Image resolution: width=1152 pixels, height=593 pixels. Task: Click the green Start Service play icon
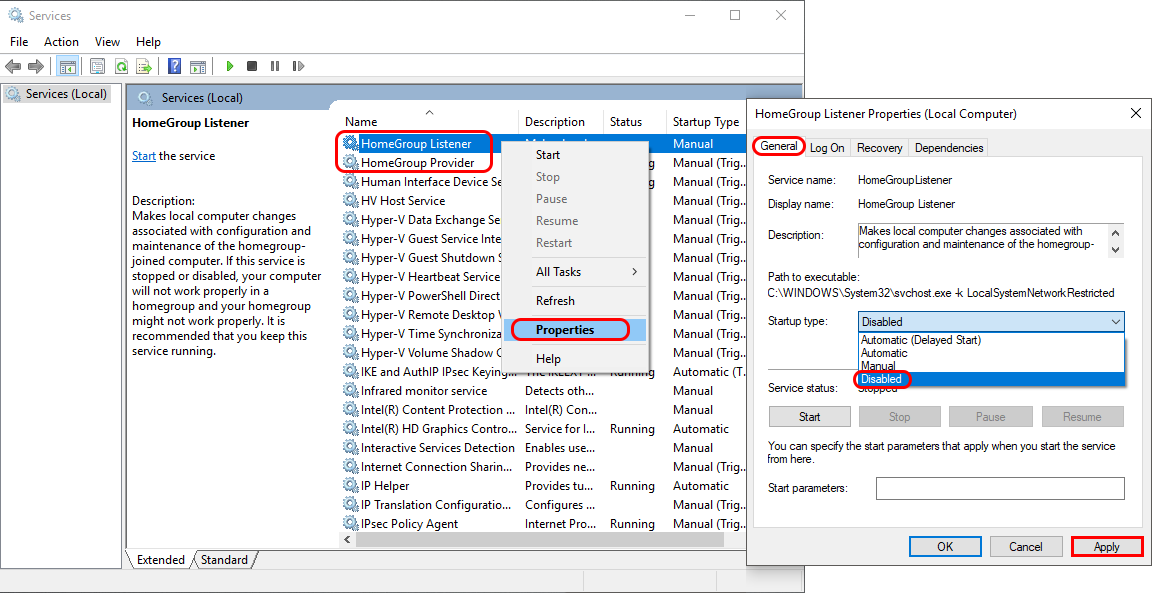coord(230,66)
